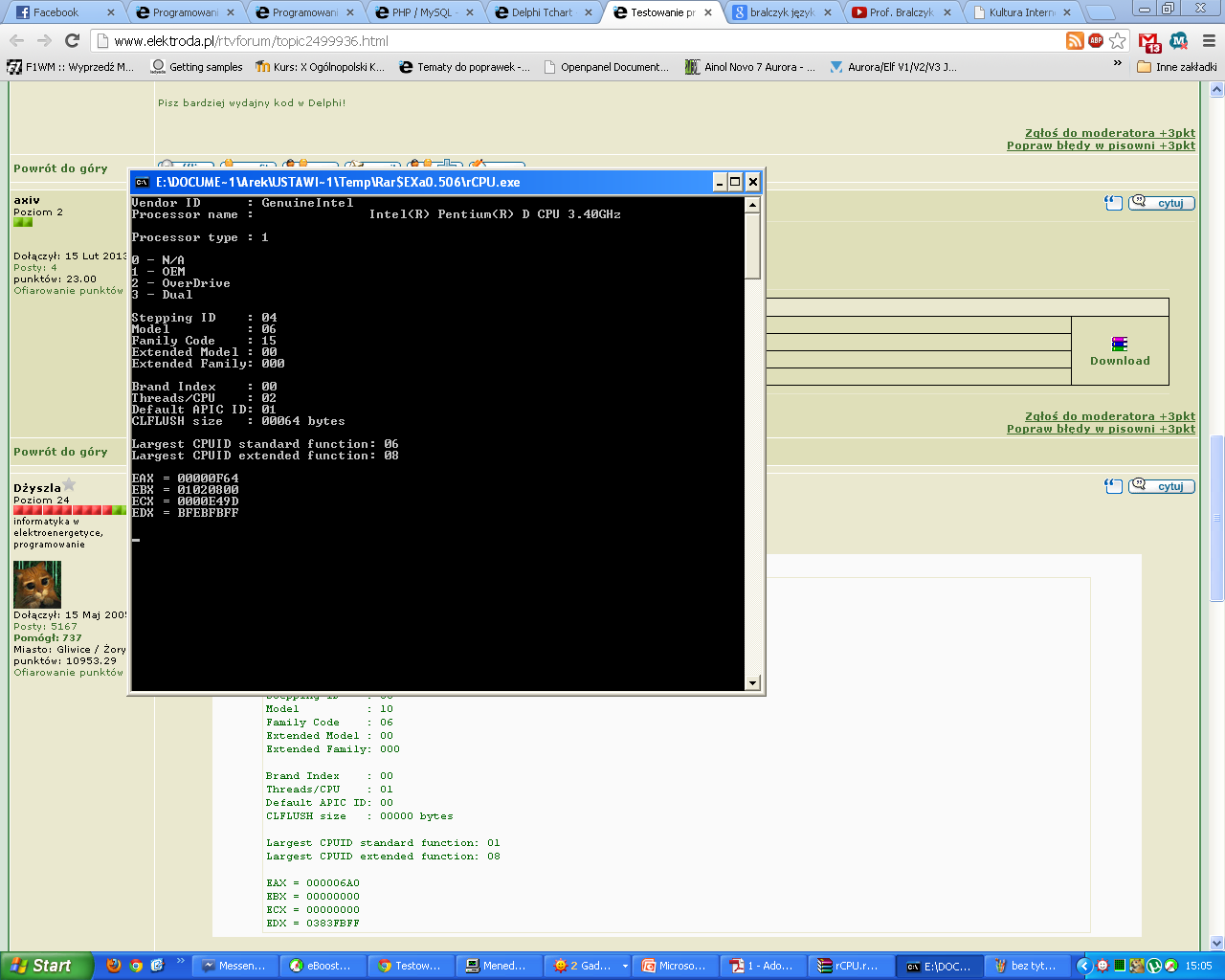Switch to 'Mened...' taskbar button
1225x980 pixels.
pyautogui.click(x=499, y=966)
